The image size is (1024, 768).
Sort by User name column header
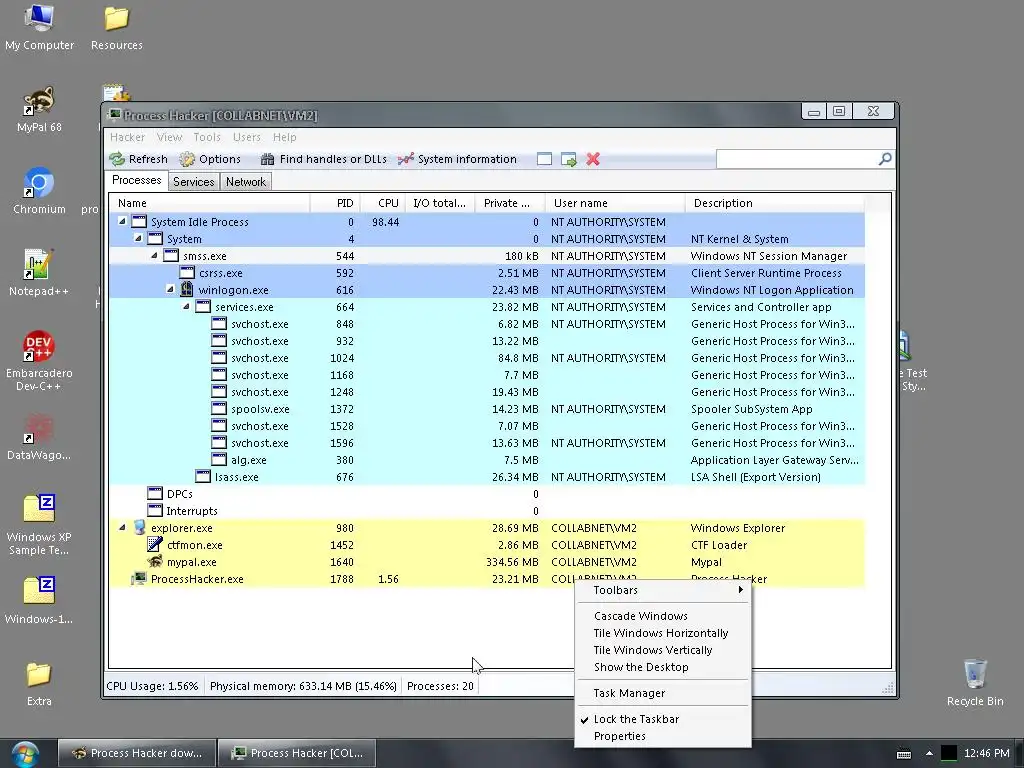pyautogui.click(x=615, y=203)
